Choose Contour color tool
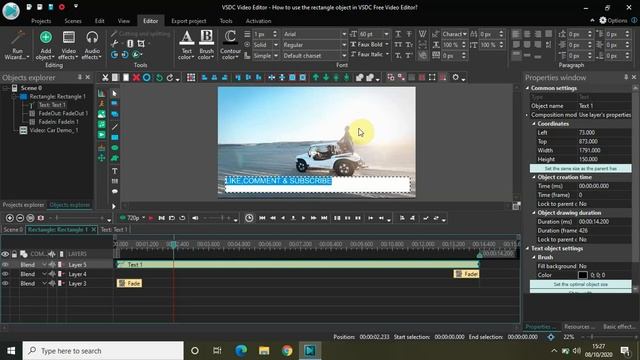Screen dimensions: 640x360 (x=230, y=45)
